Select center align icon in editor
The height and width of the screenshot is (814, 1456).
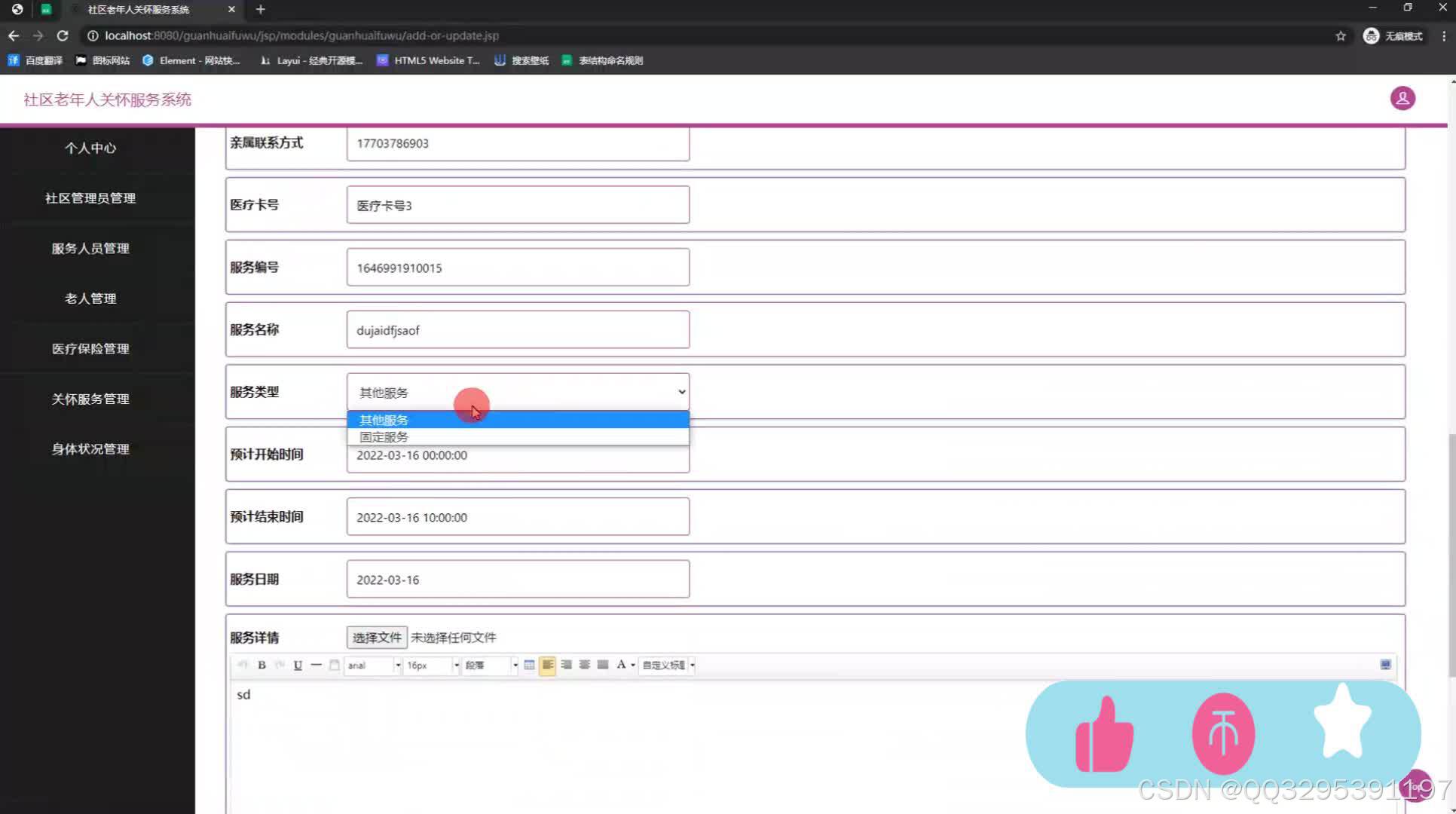coord(584,665)
